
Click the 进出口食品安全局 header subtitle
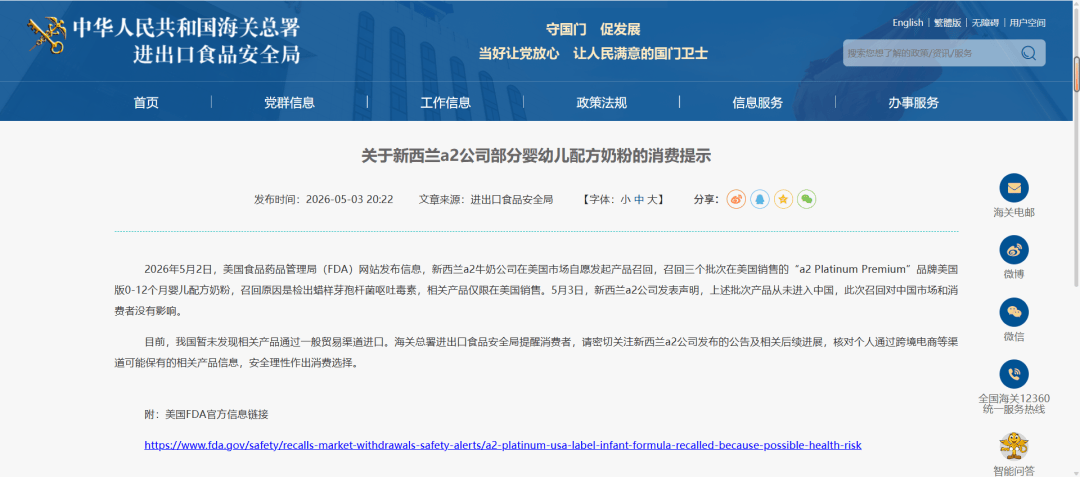216,54
